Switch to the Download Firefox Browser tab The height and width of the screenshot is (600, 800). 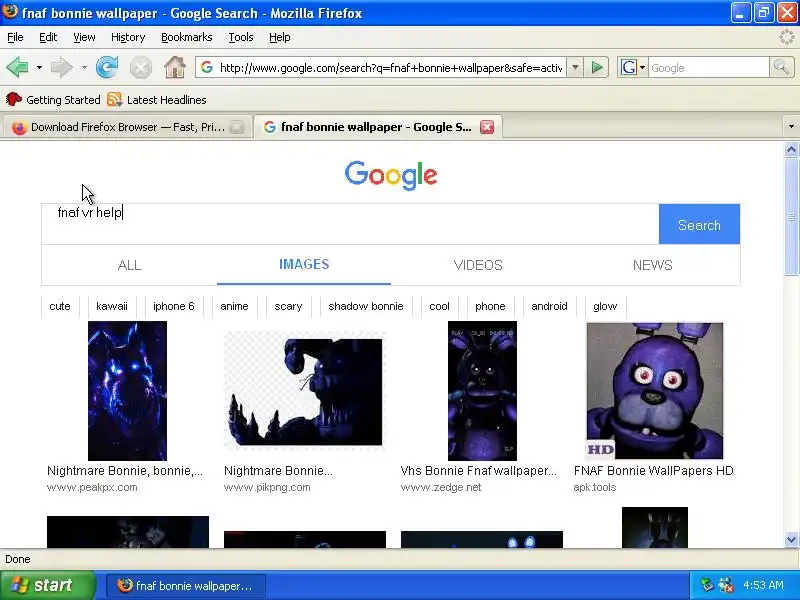[127, 127]
